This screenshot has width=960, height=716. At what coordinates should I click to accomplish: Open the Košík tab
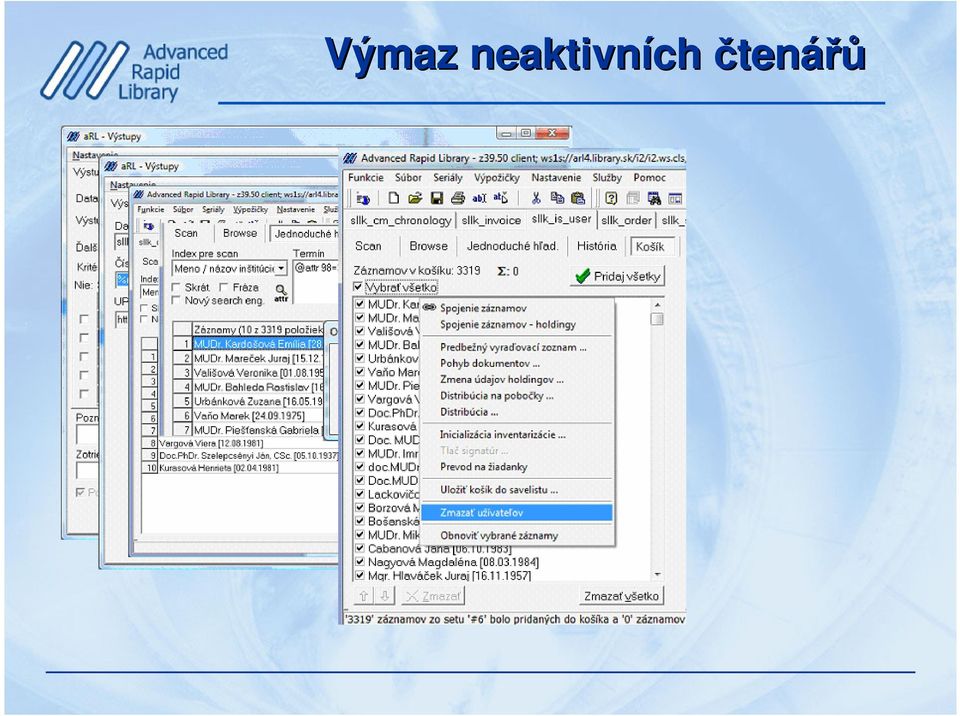652,246
